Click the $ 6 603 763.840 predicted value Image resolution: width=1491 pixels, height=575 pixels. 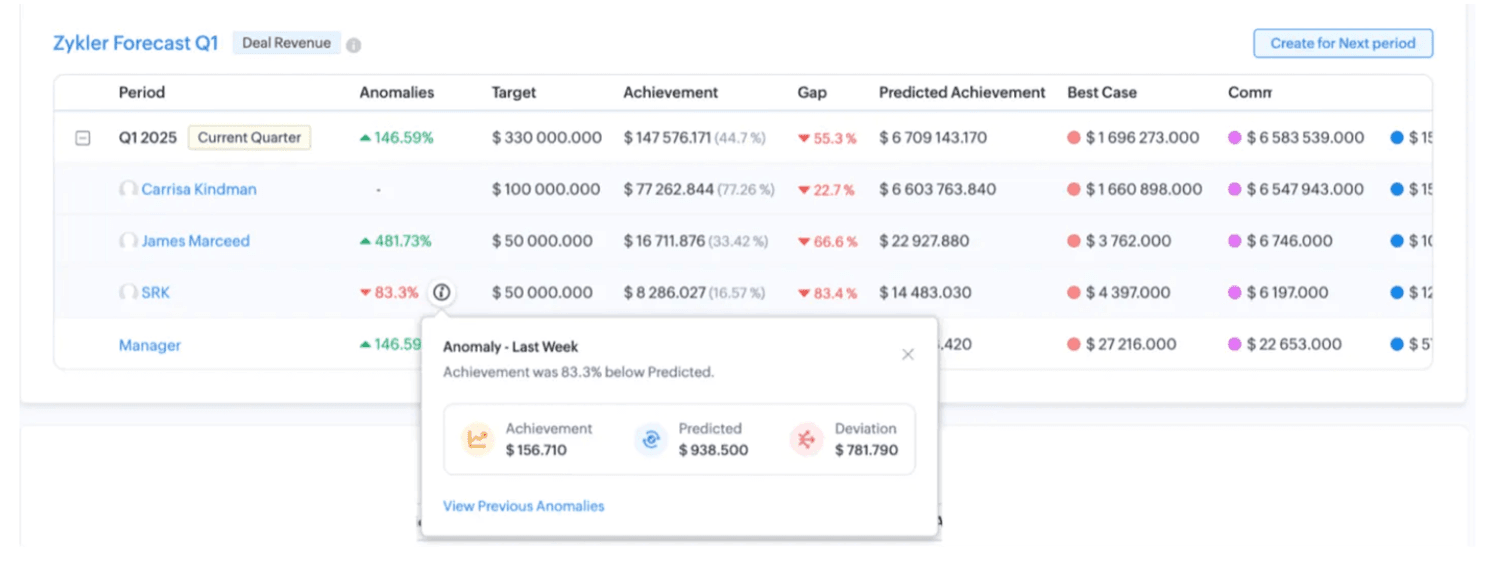click(938, 189)
